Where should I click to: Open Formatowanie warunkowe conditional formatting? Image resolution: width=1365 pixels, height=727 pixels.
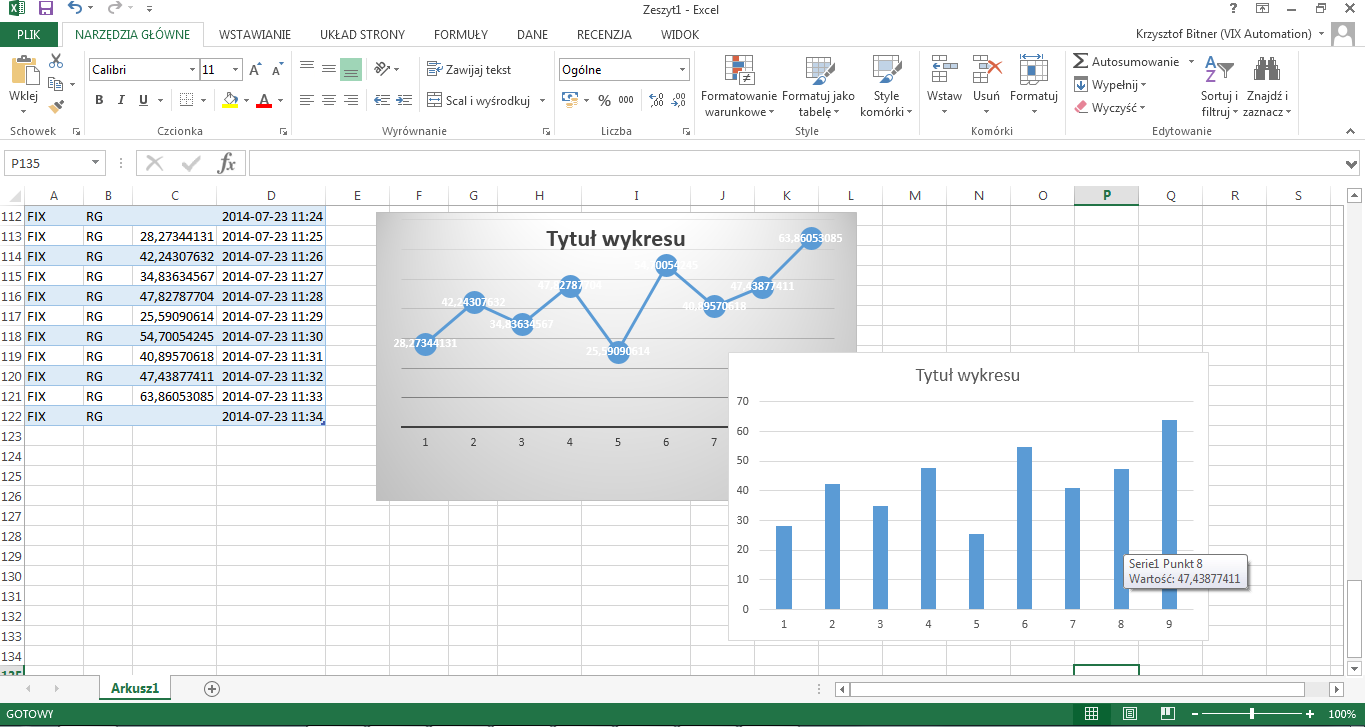(x=738, y=86)
